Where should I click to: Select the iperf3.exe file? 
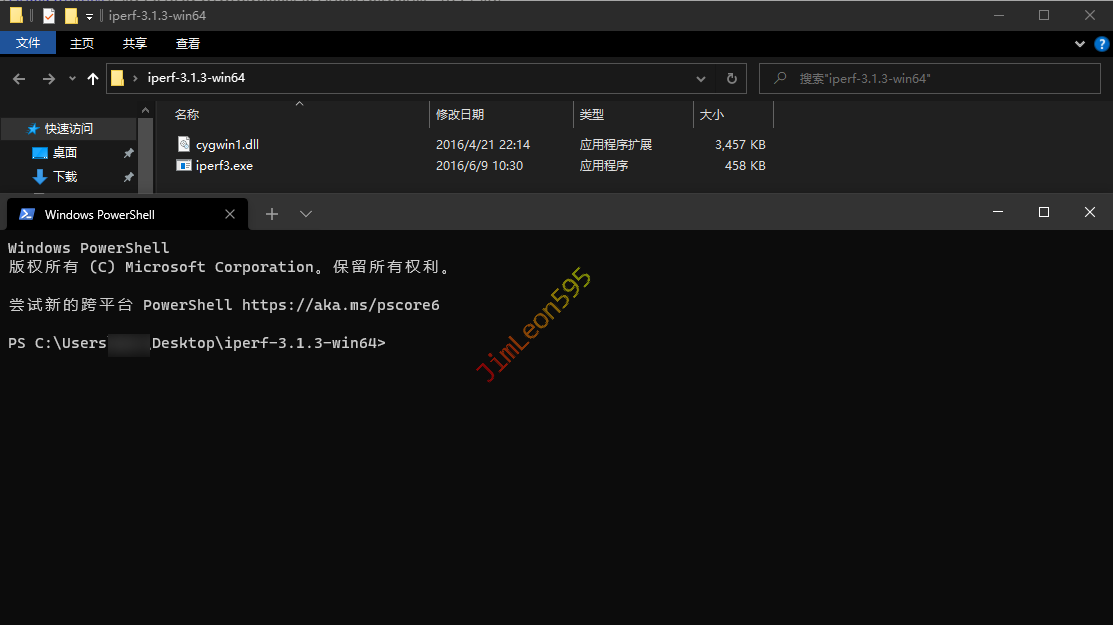click(224, 166)
